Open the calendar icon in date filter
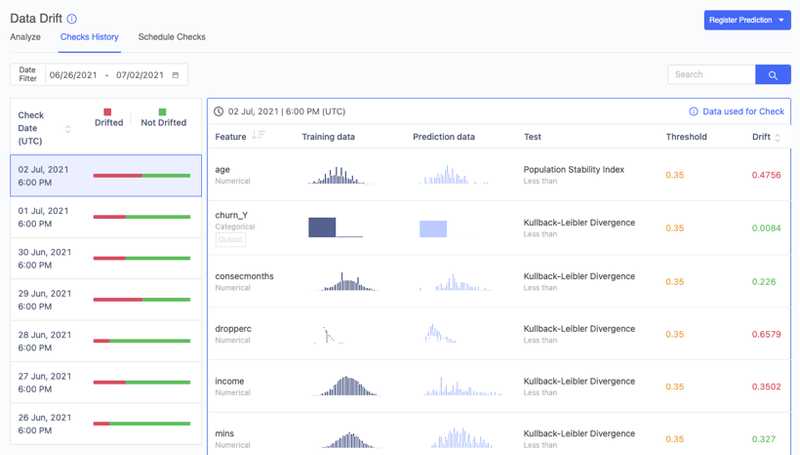The height and width of the screenshot is (455, 800). click(x=176, y=75)
